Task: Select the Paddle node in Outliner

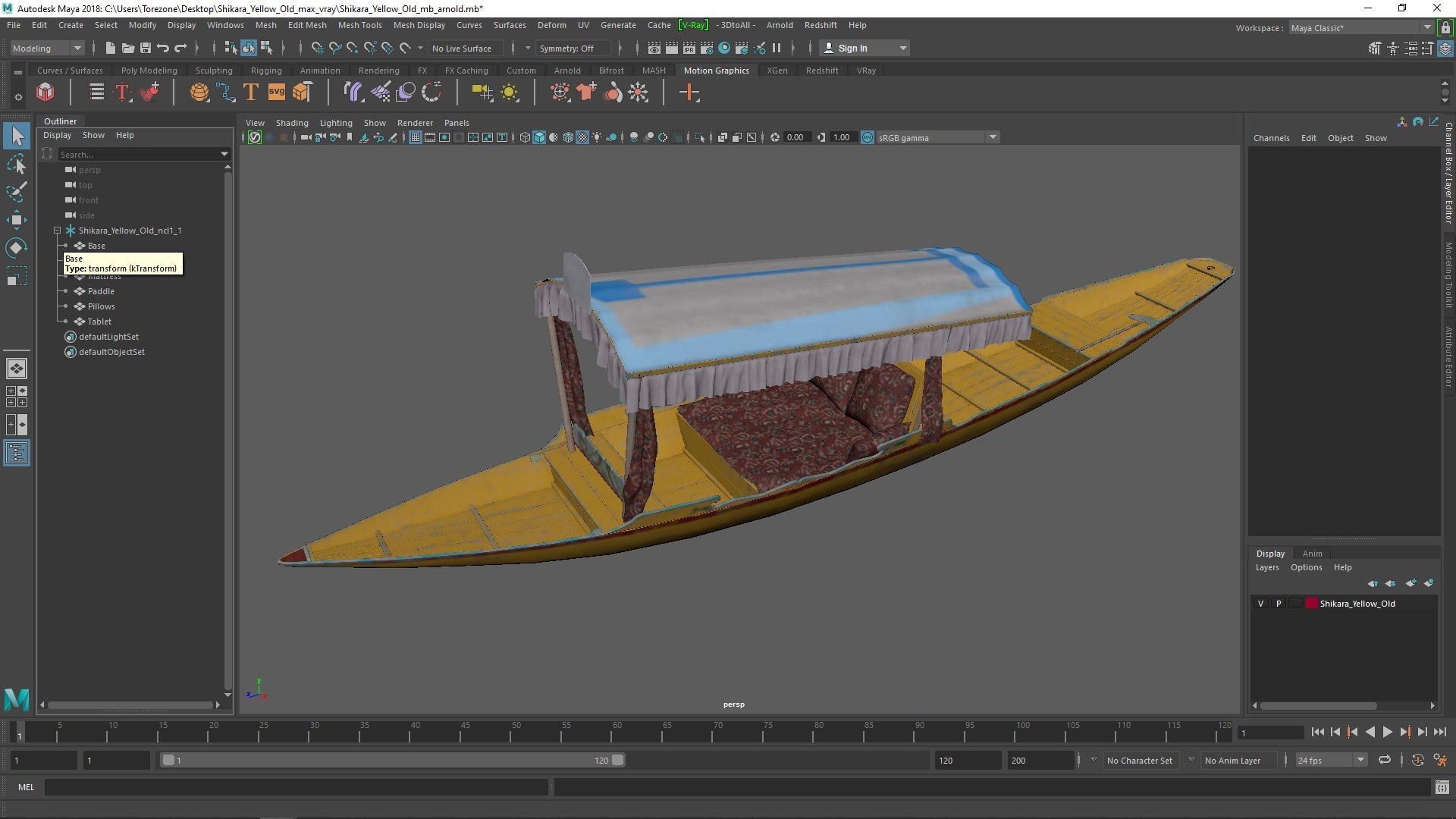Action: 101,291
